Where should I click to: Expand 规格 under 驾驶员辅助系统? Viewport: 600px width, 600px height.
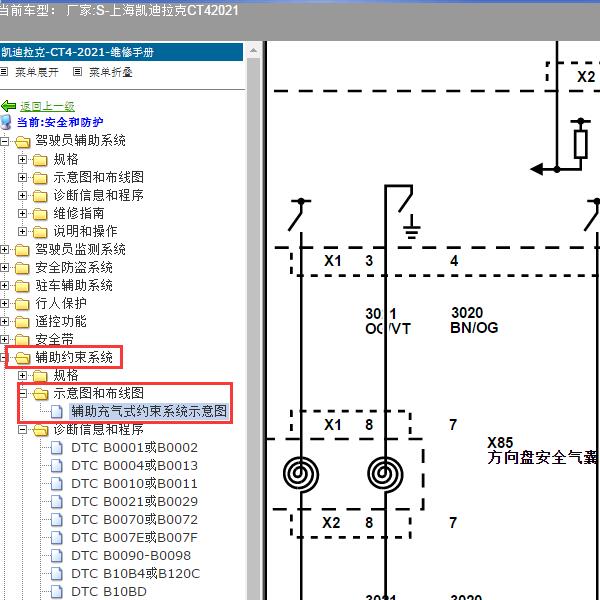pos(23,159)
